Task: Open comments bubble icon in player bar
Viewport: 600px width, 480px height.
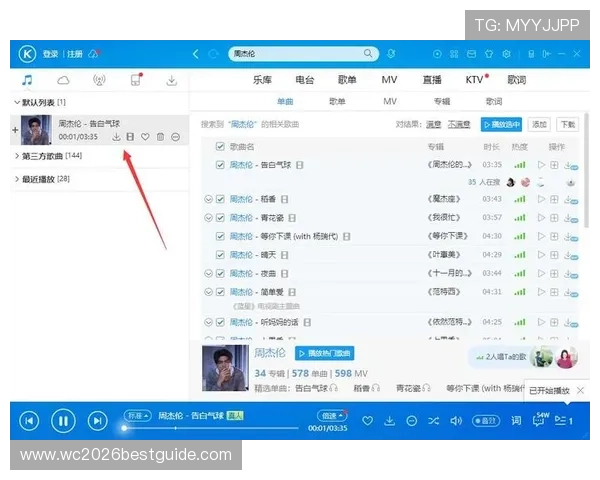Action: tap(540, 420)
